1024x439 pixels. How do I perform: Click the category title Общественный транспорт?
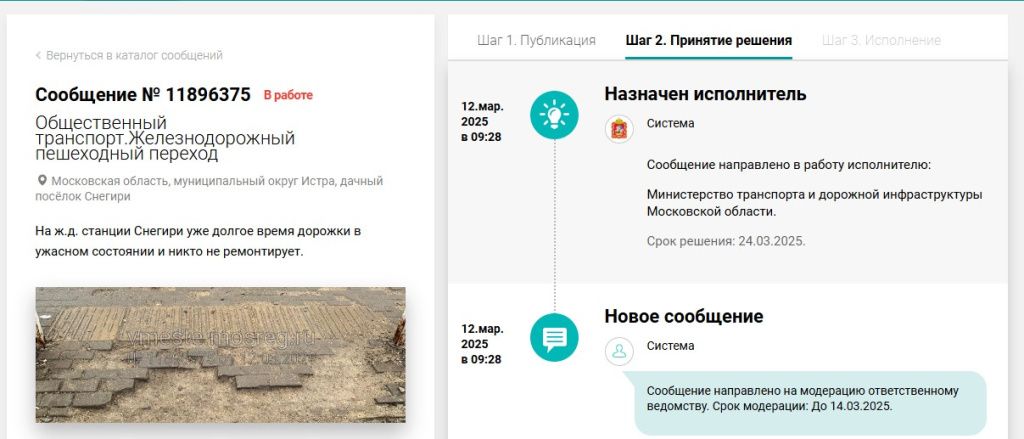point(165,138)
